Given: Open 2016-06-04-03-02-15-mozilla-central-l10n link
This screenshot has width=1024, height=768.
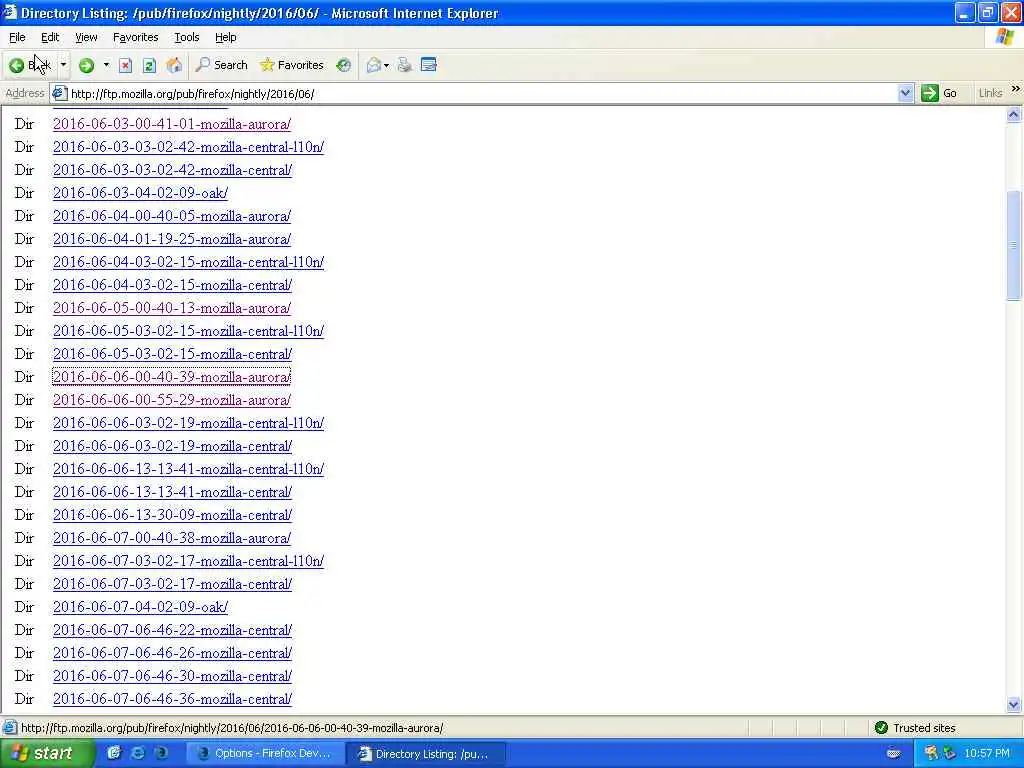Looking at the screenshot, I should [188, 262].
